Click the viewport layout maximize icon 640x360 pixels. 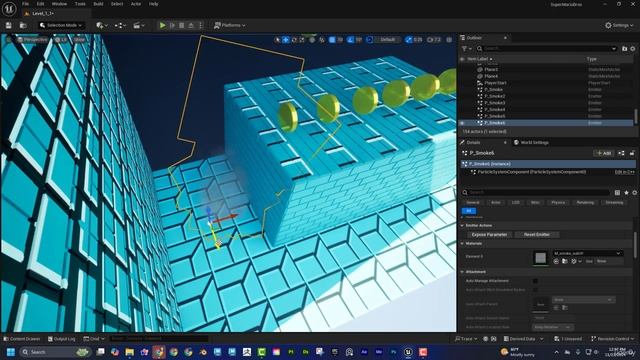click(449, 40)
